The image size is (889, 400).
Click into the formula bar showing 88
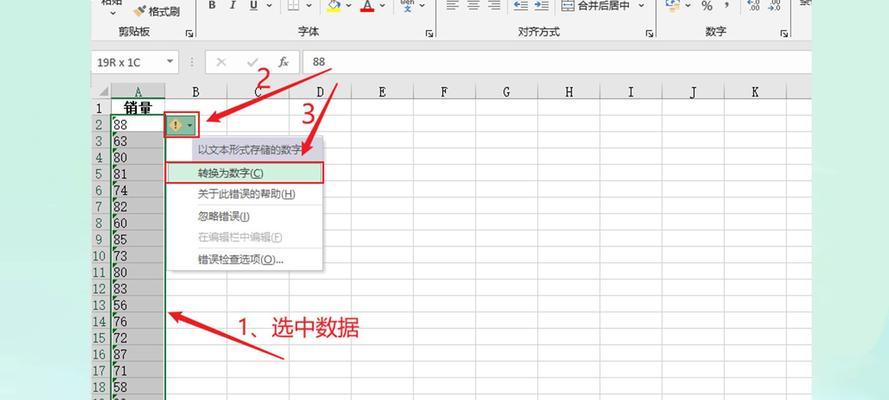point(557,62)
